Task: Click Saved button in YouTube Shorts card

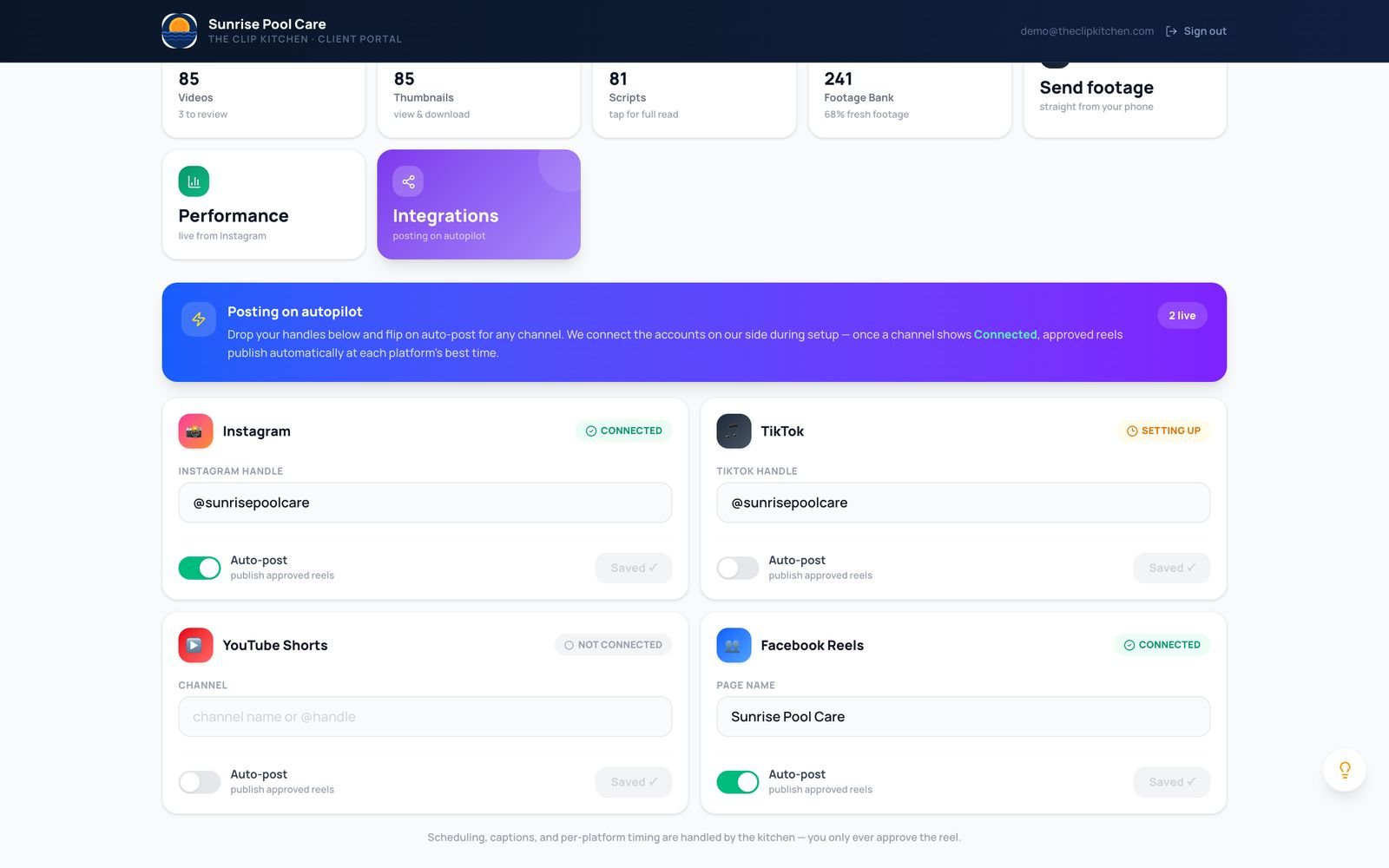Action: (634, 782)
